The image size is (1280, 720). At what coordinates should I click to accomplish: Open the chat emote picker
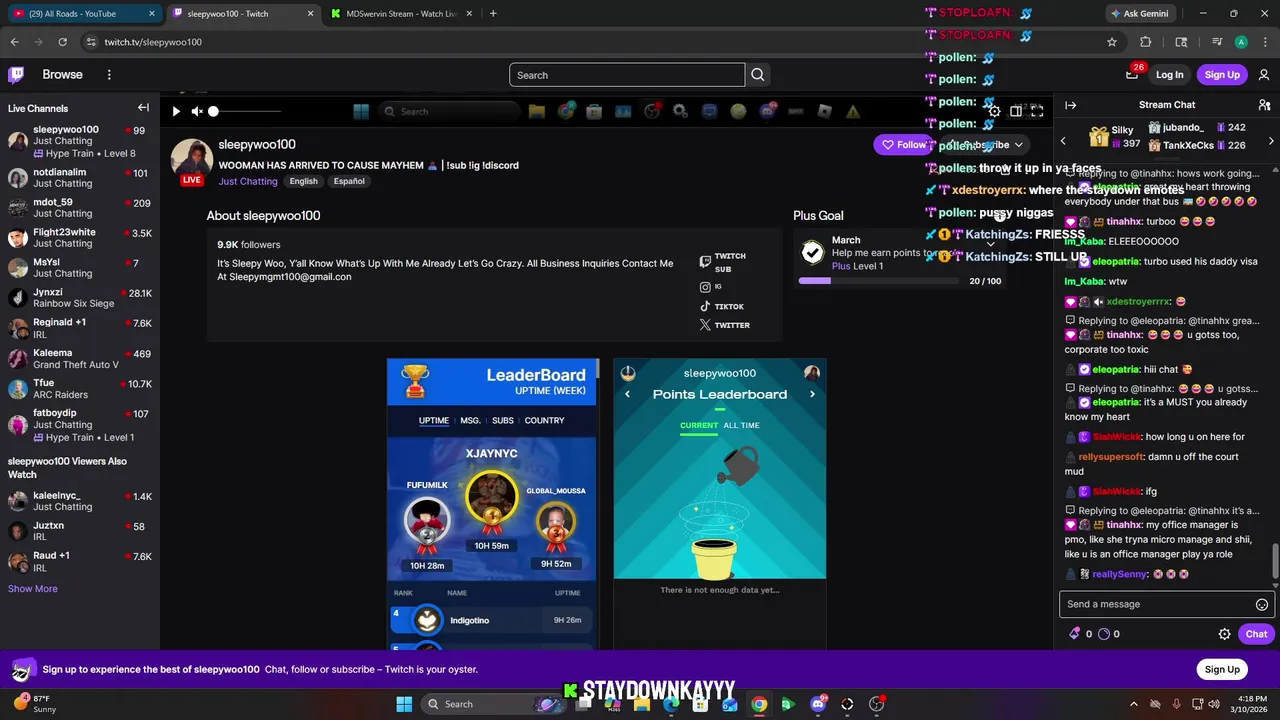click(1262, 604)
